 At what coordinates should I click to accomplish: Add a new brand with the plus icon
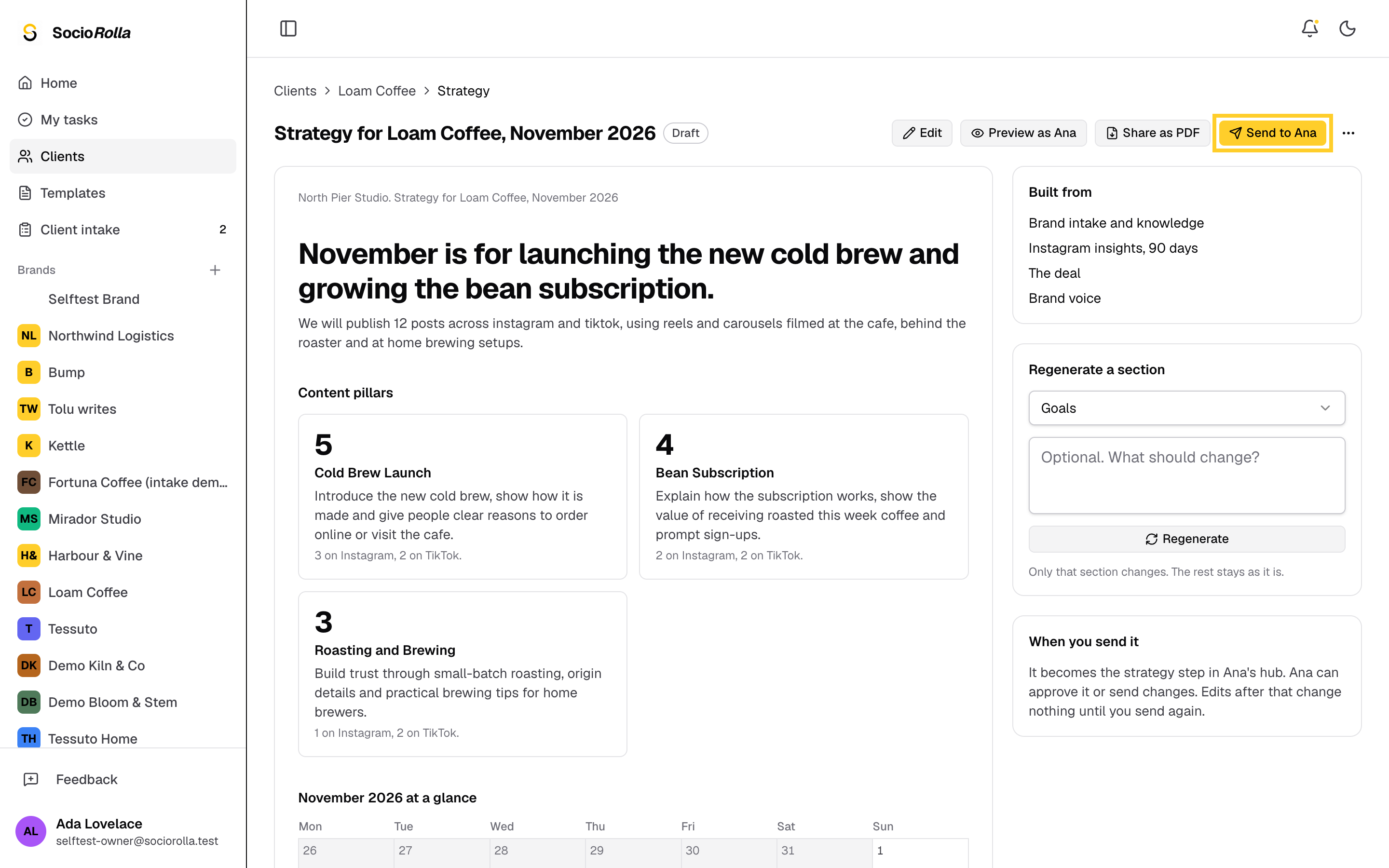pyautogui.click(x=215, y=270)
